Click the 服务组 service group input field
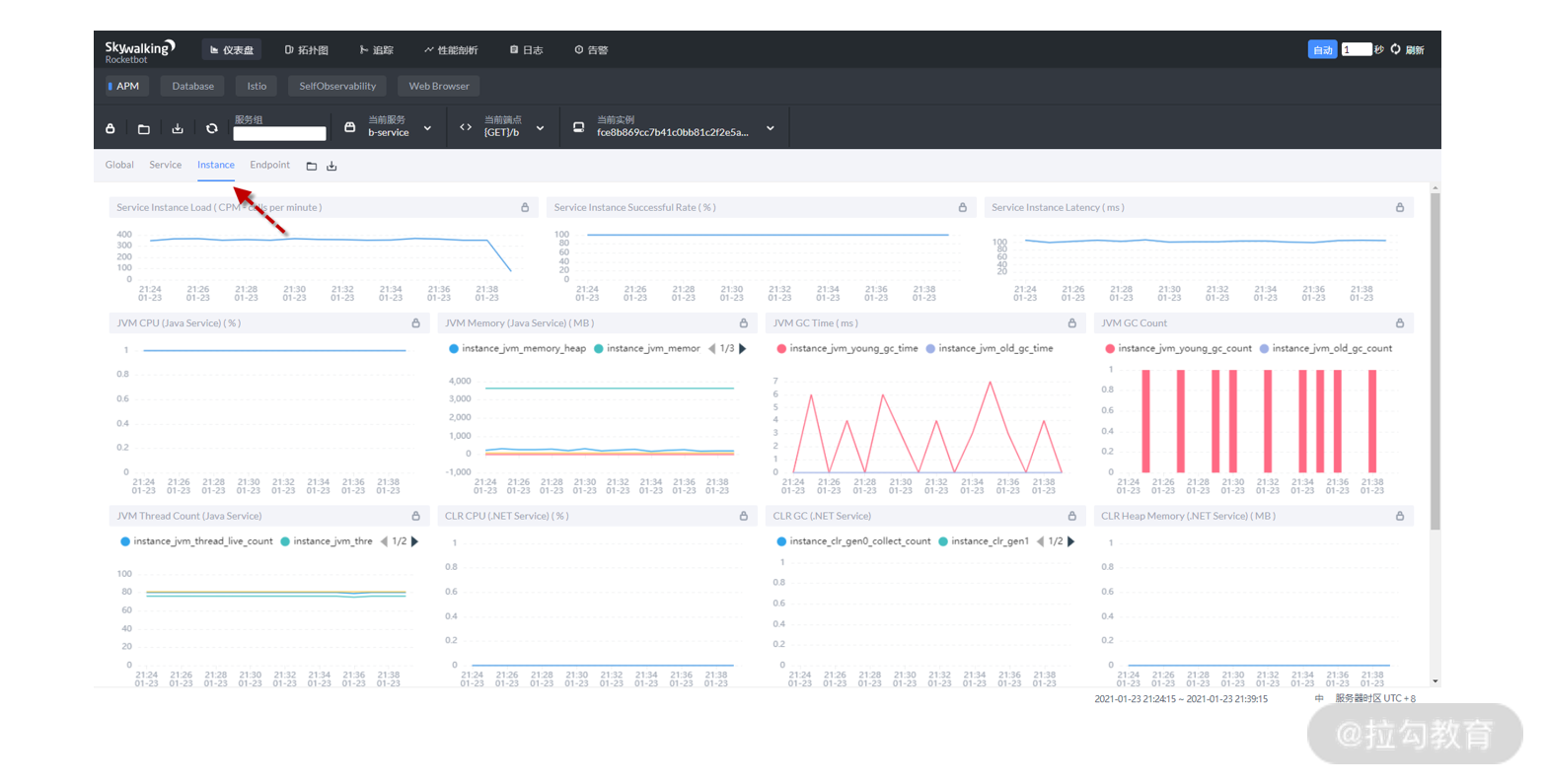 coord(279,133)
